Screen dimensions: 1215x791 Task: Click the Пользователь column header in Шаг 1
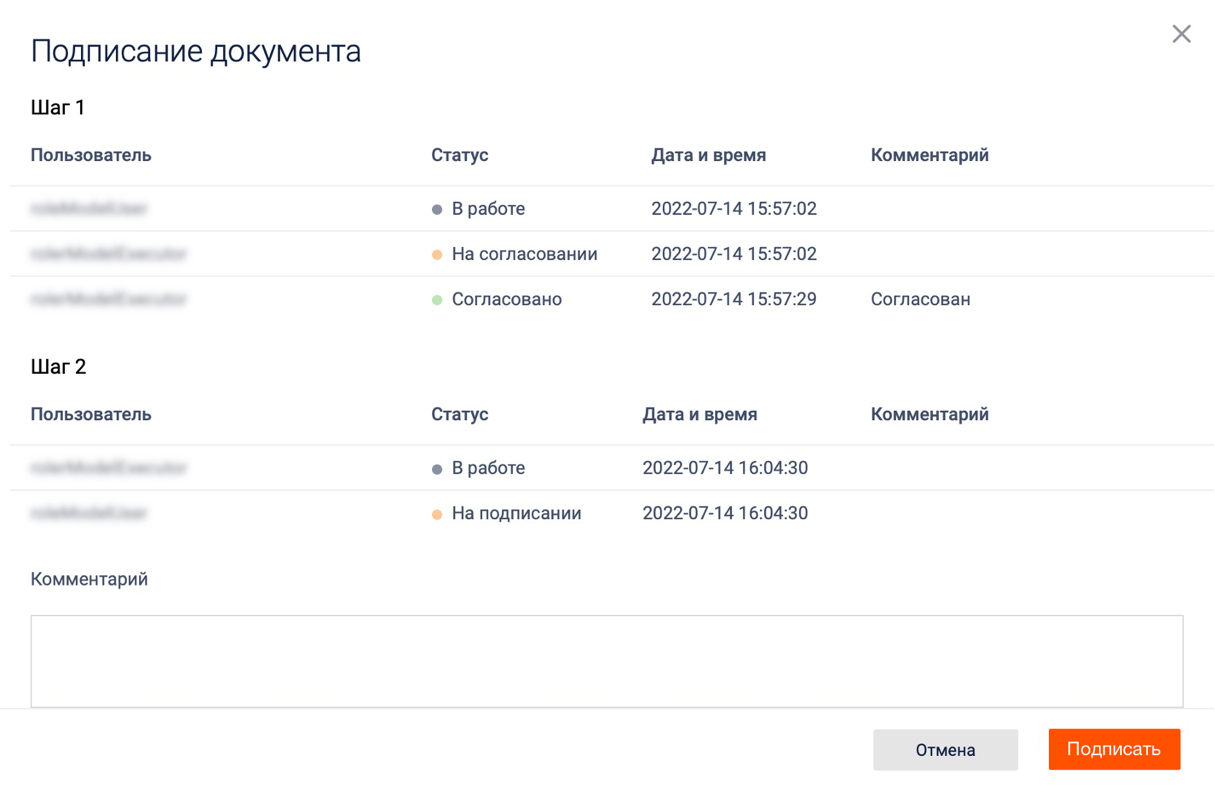91,155
